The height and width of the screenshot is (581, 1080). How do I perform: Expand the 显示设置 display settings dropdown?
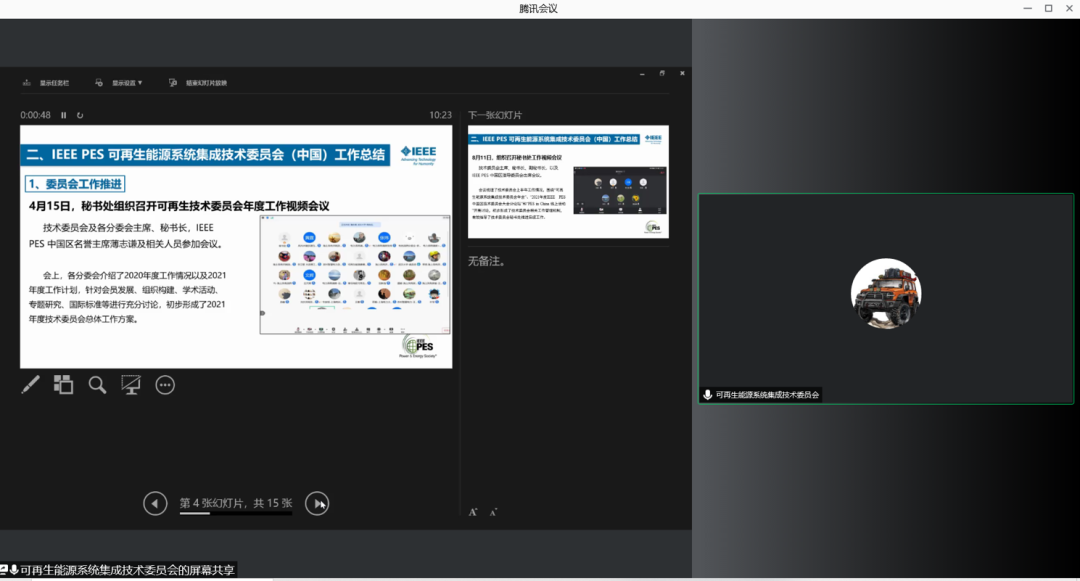pos(119,83)
